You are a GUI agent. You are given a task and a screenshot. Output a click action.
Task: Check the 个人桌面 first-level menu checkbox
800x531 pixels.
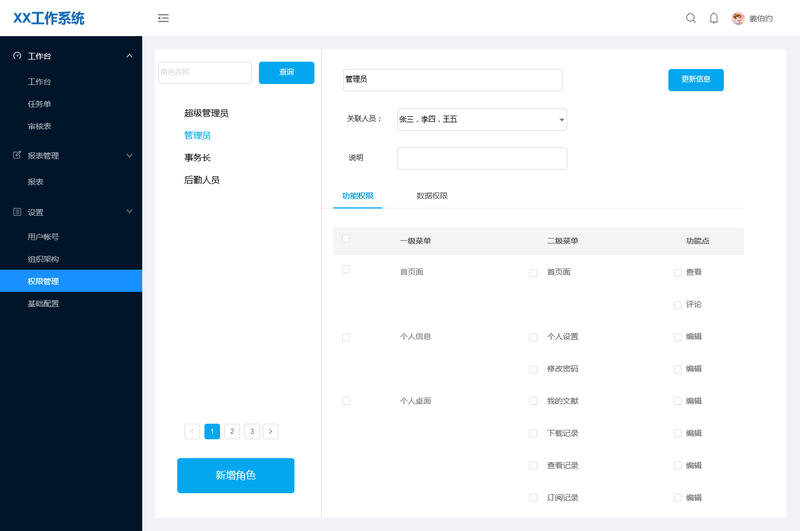point(346,401)
